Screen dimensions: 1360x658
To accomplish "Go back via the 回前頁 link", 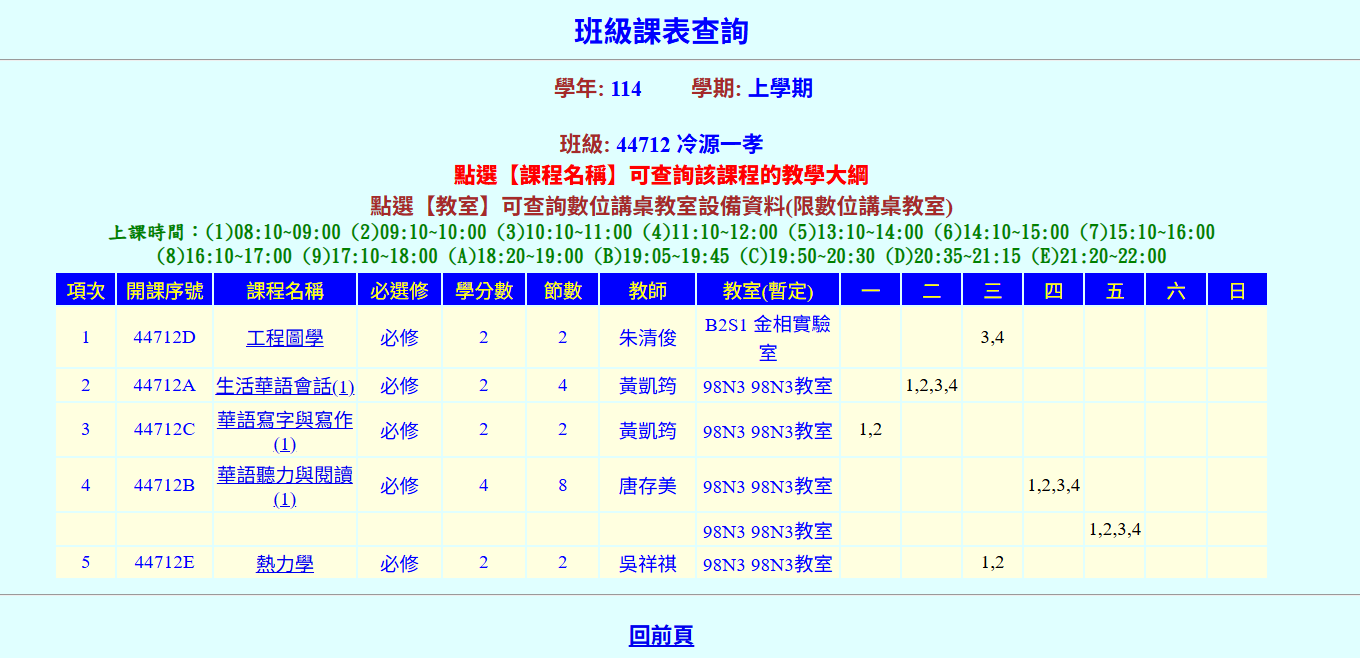I will pos(661,635).
